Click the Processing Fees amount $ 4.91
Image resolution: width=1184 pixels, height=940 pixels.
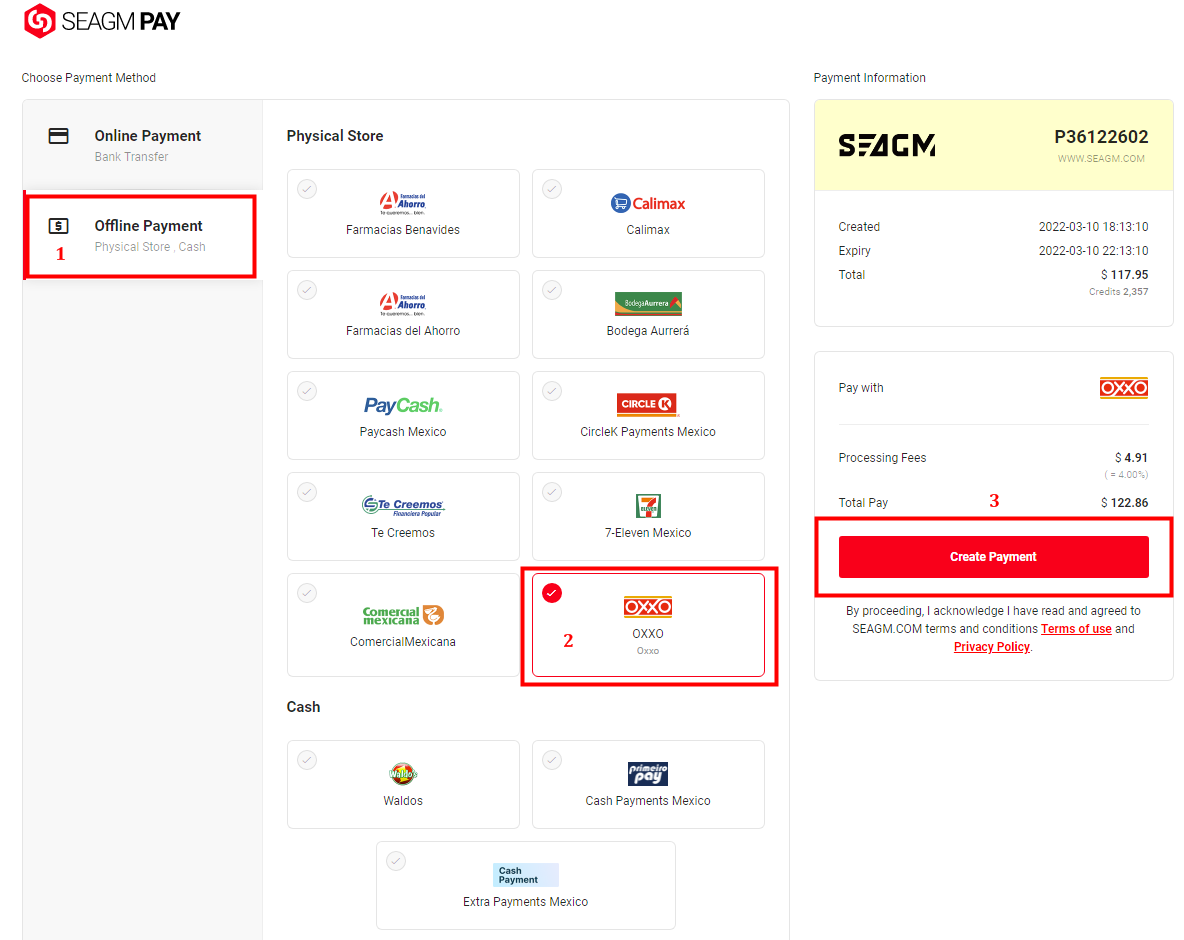click(x=1131, y=458)
